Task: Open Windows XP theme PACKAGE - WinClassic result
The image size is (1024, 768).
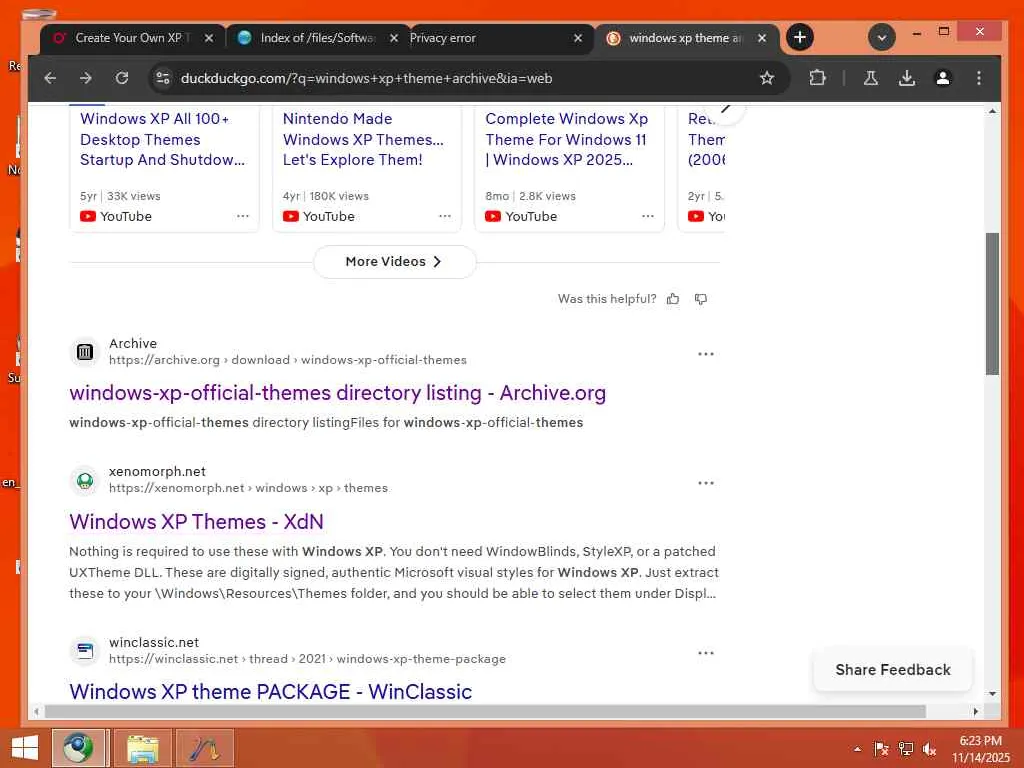Action: click(270, 692)
